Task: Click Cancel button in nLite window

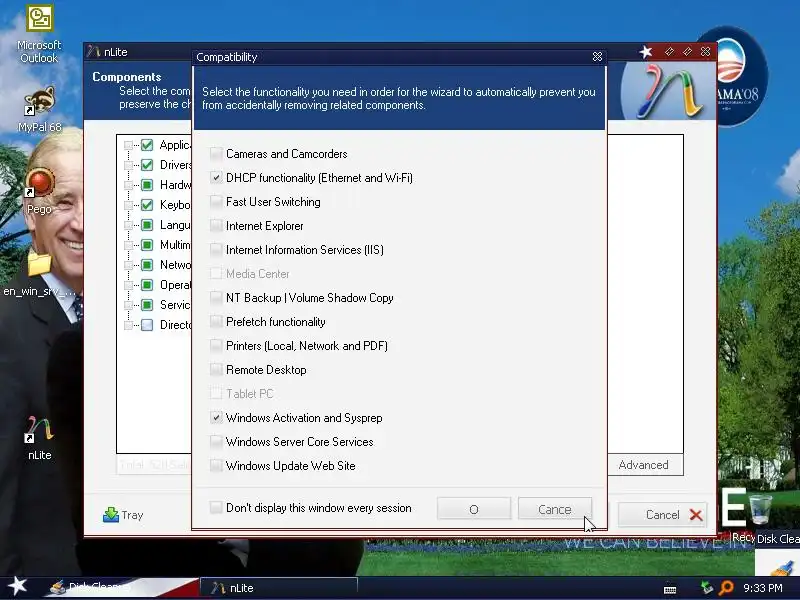Action: point(663,515)
